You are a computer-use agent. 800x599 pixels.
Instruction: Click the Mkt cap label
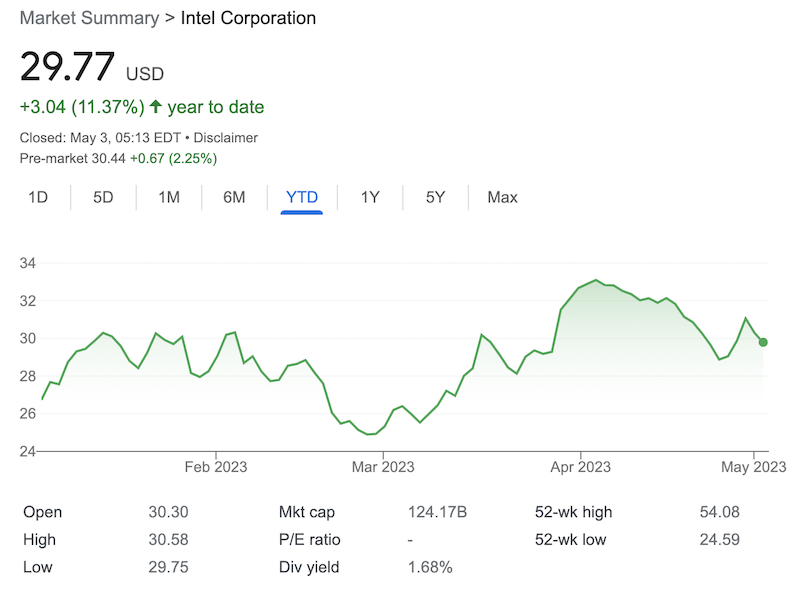pyautogui.click(x=307, y=512)
